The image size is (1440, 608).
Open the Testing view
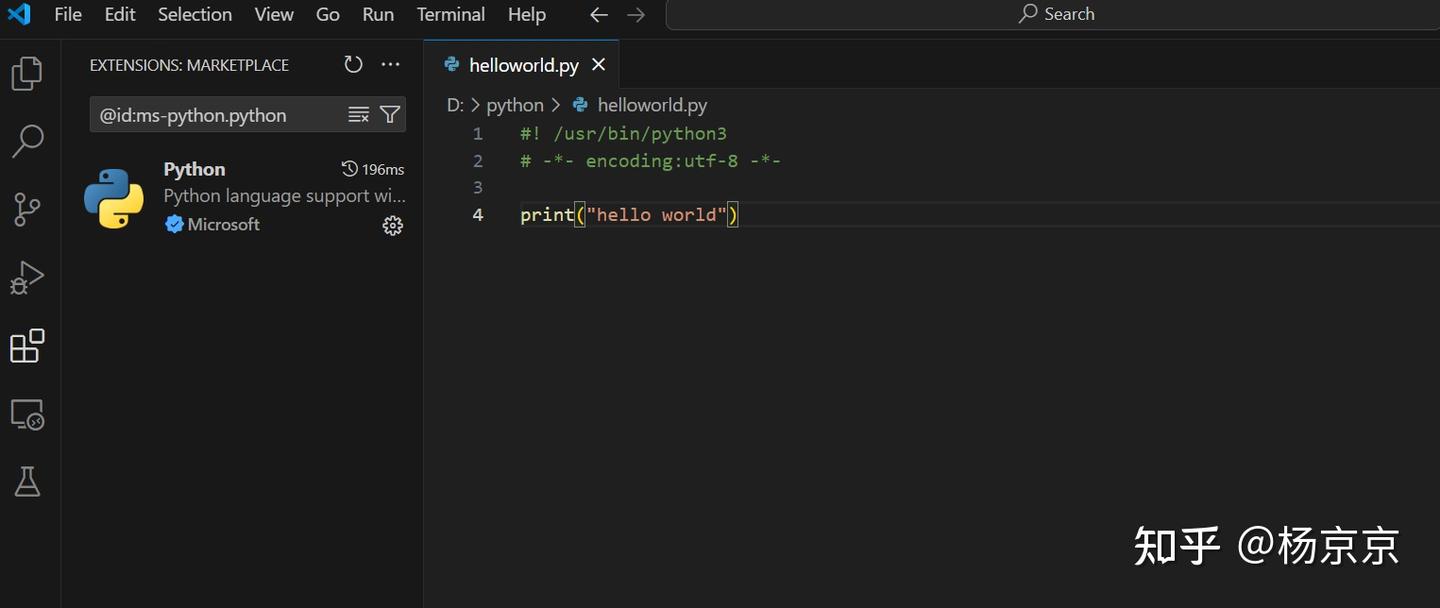[x=27, y=481]
